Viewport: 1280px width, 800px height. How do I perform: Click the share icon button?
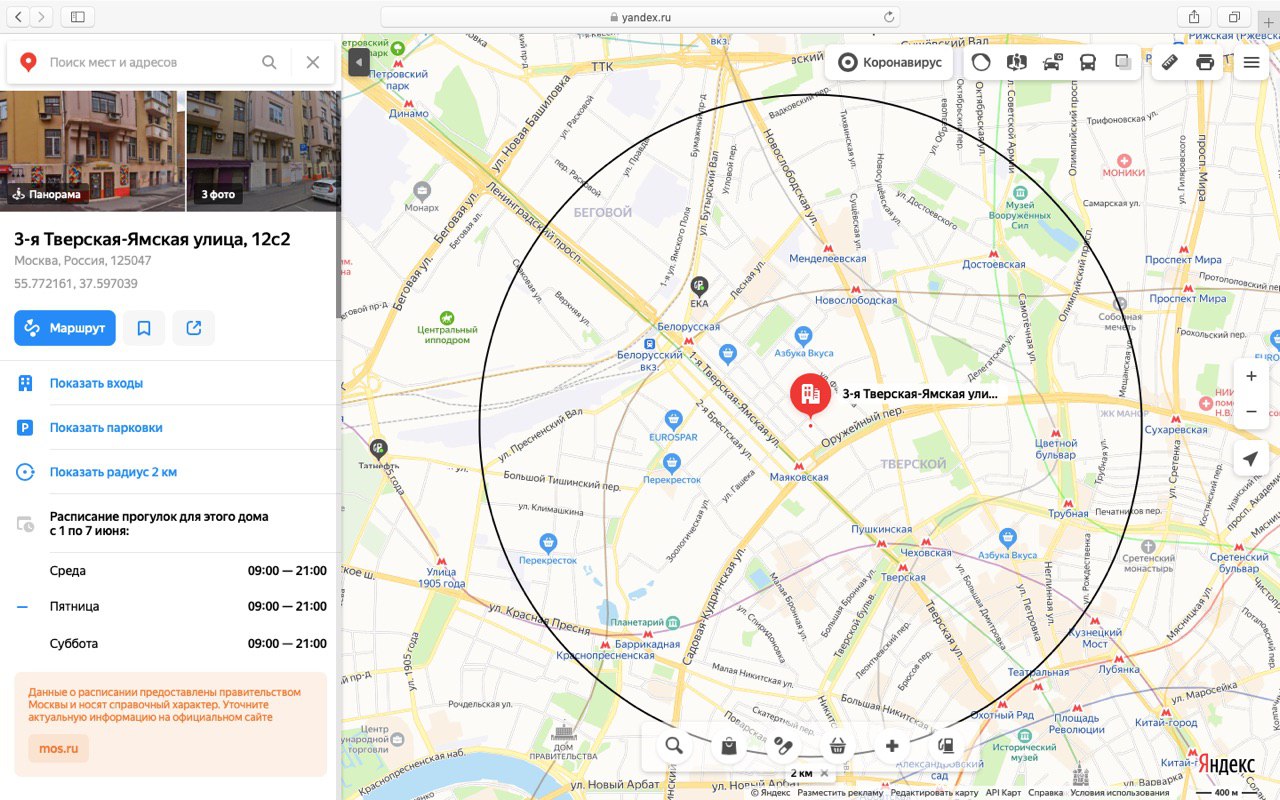tap(194, 328)
